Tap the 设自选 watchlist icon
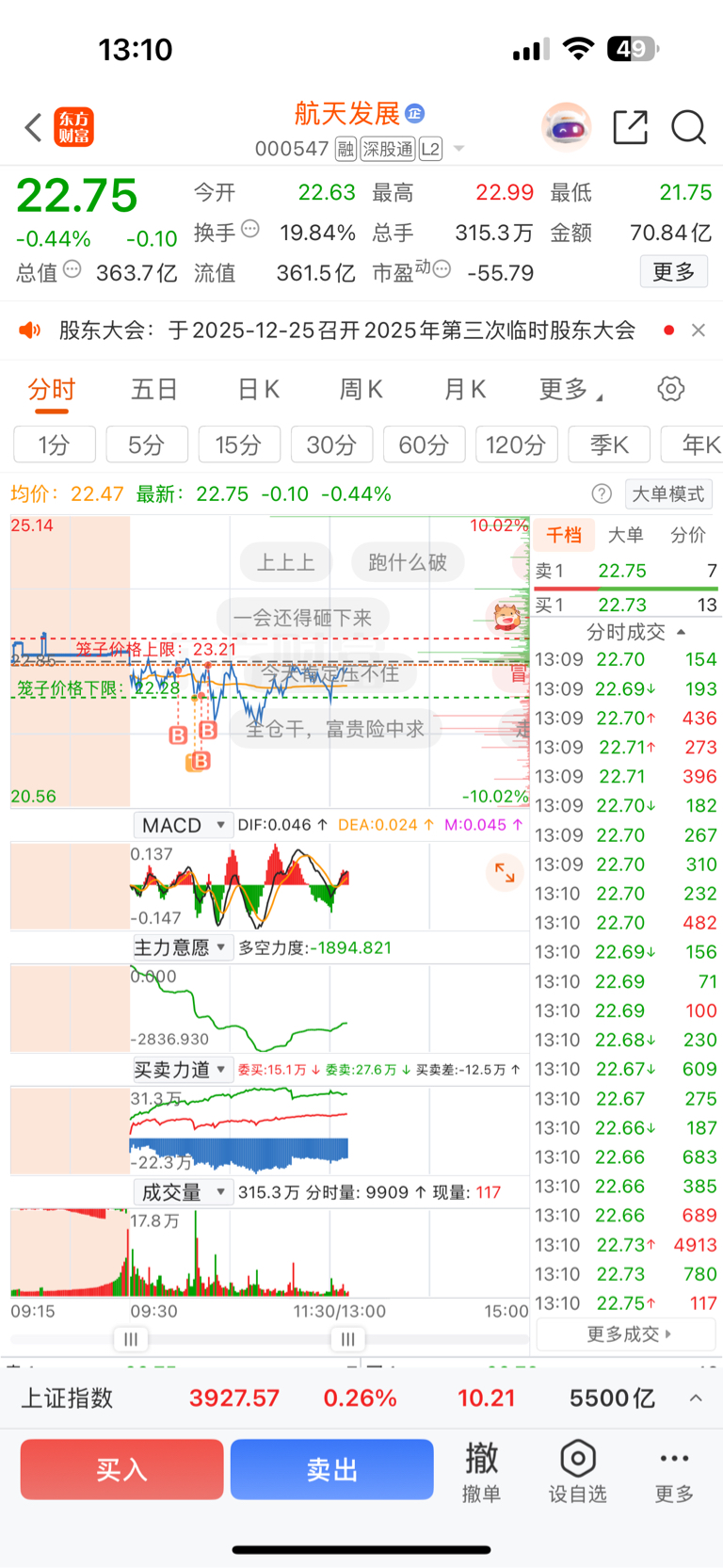This screenshot has height=1568, width=723. tap(578, 1471)
